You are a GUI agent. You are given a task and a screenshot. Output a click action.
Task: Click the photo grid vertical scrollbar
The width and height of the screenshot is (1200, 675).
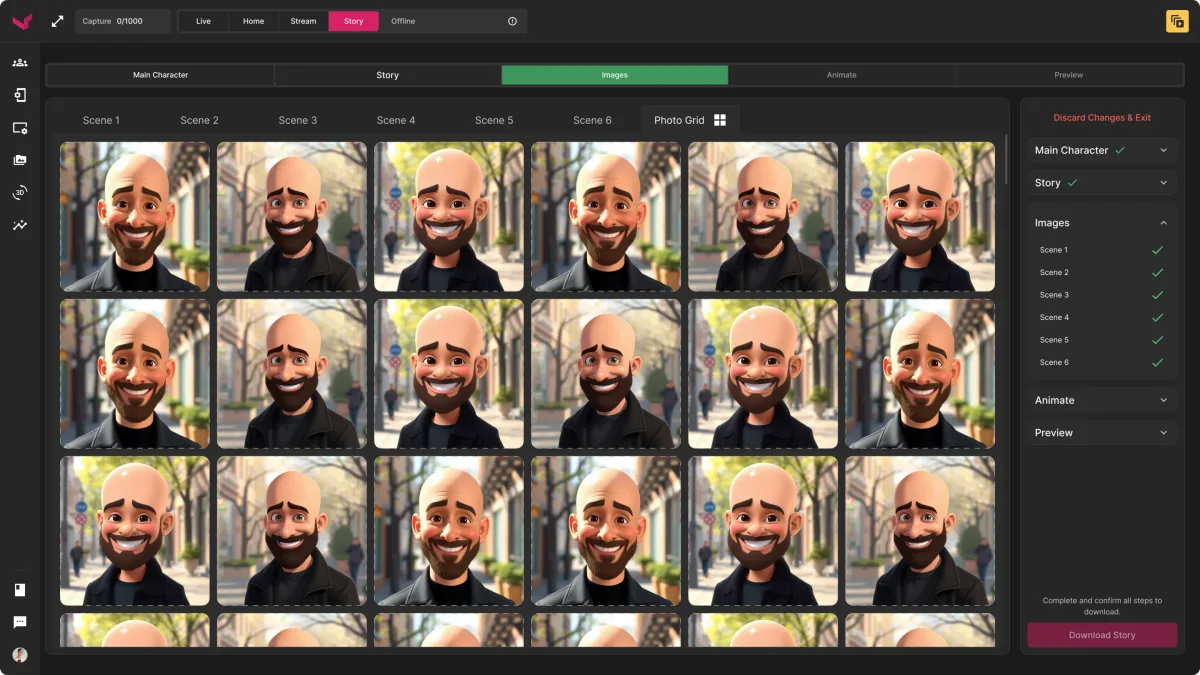1006,160
